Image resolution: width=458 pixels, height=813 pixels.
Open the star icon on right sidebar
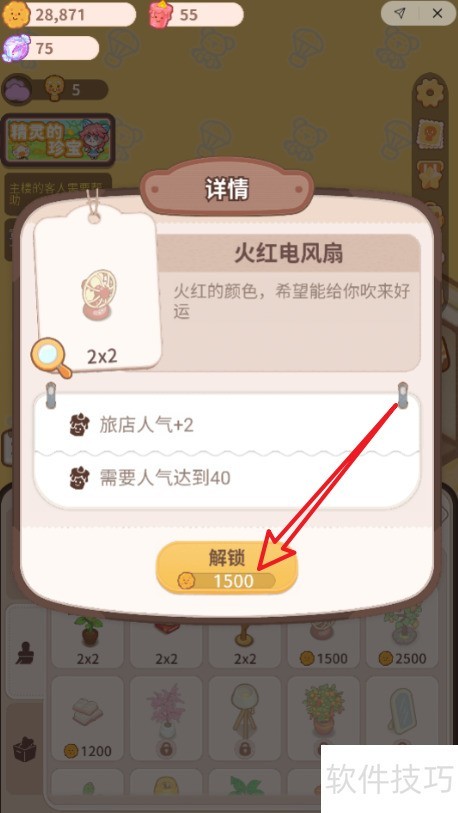tap(429, 175)
